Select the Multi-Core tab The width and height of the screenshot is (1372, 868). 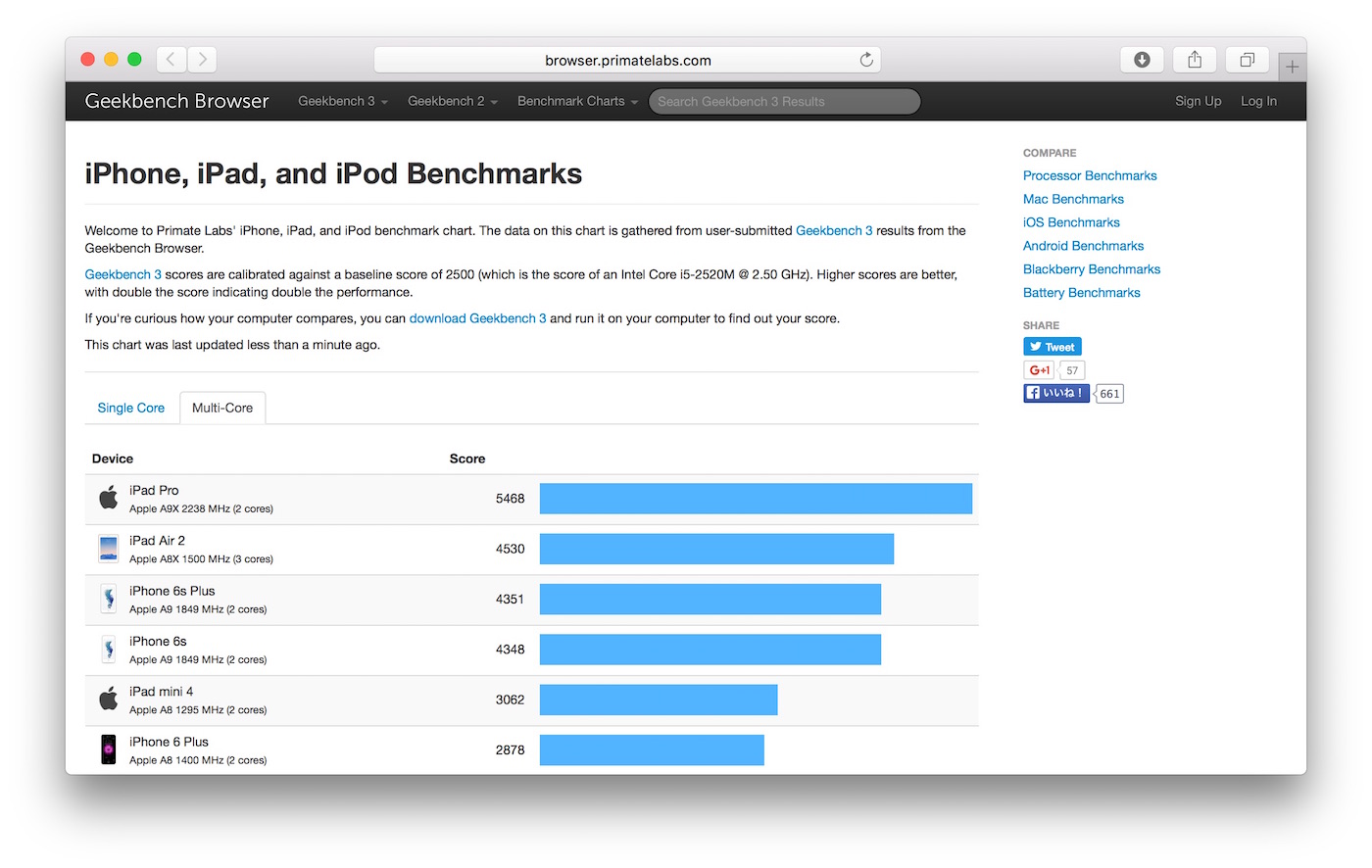pos(222,408)
